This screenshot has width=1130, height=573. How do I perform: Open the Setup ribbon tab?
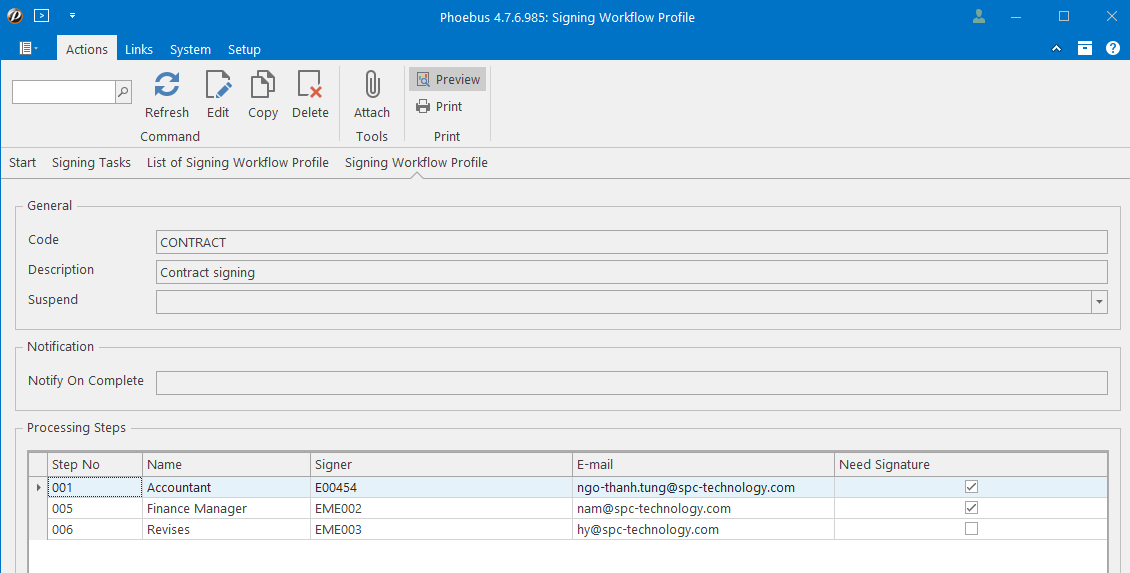click(244, 49)
